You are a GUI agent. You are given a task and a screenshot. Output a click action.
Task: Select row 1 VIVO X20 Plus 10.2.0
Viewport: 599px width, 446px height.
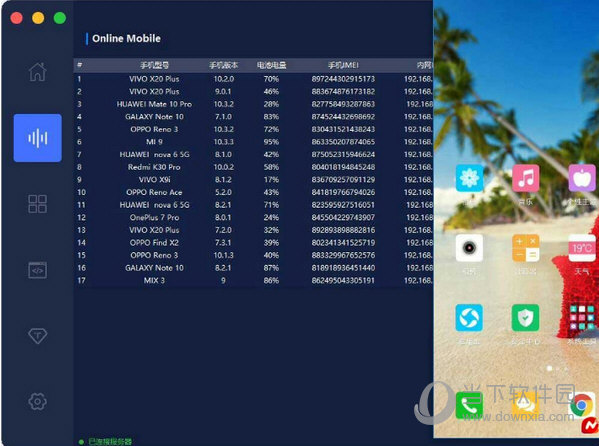[253, 79]
